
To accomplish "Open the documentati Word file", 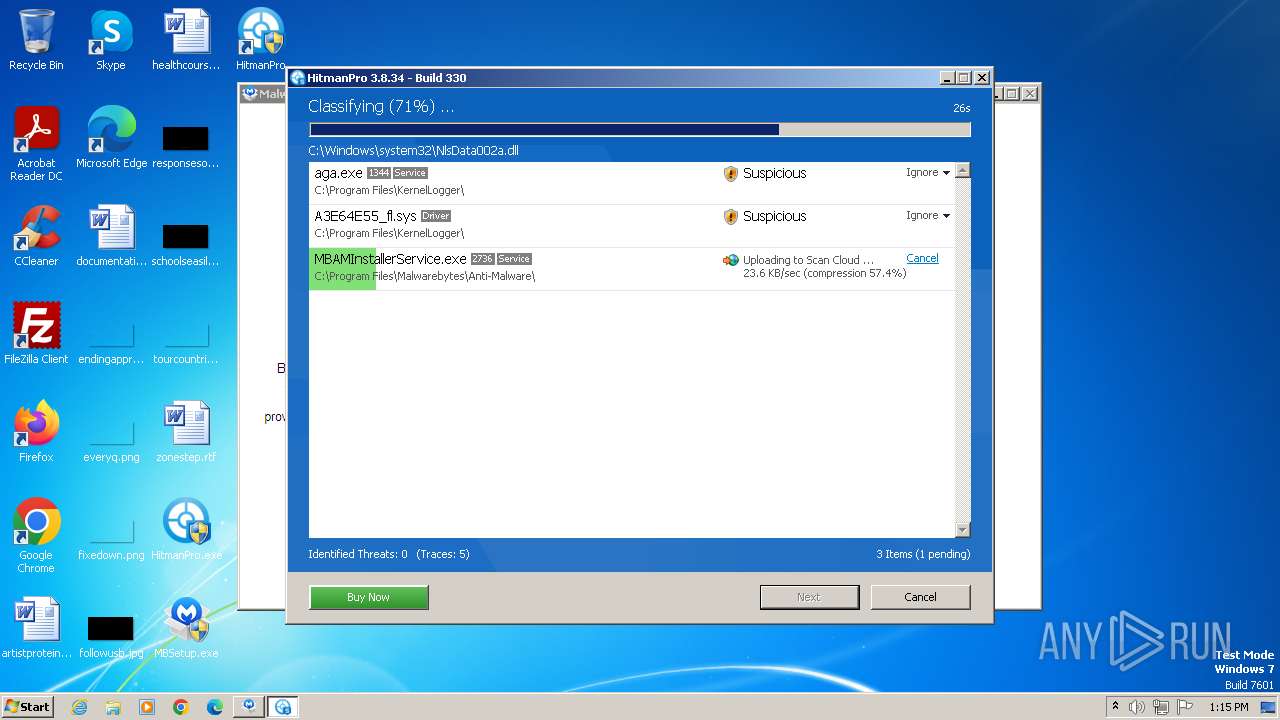I will pyautogui.click(x=111, y=236).
